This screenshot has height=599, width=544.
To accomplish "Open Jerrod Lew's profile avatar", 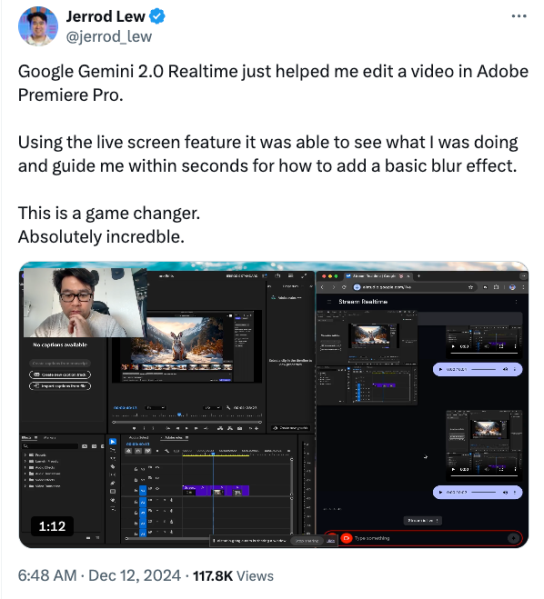I will pos(38,26).
